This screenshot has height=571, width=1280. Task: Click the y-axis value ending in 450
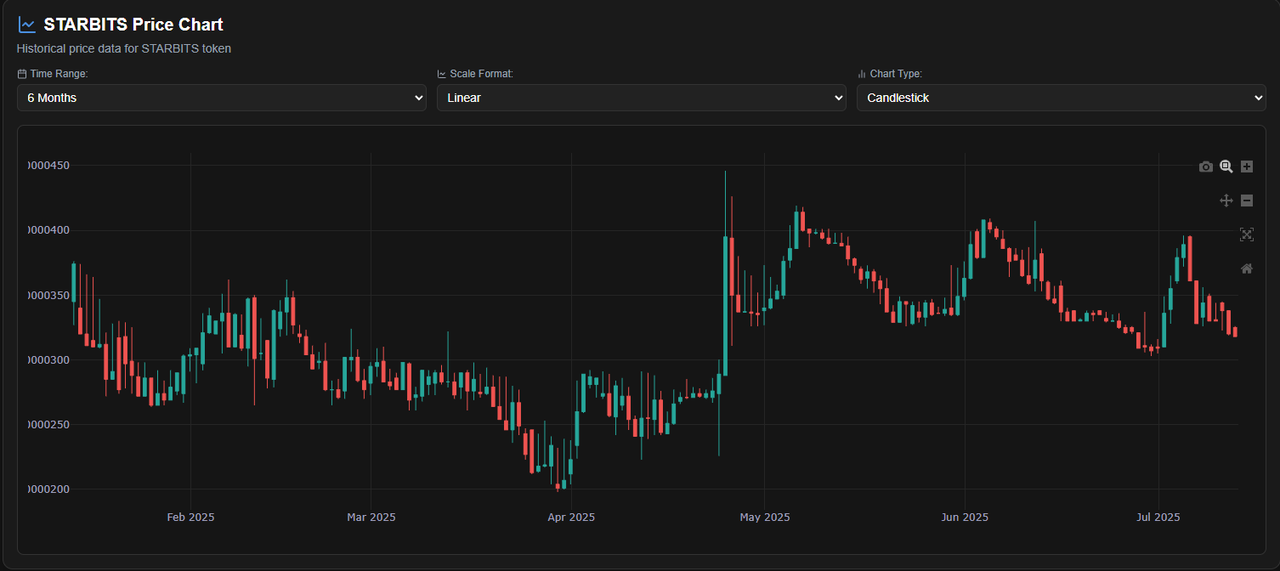(x=48, y=165)
